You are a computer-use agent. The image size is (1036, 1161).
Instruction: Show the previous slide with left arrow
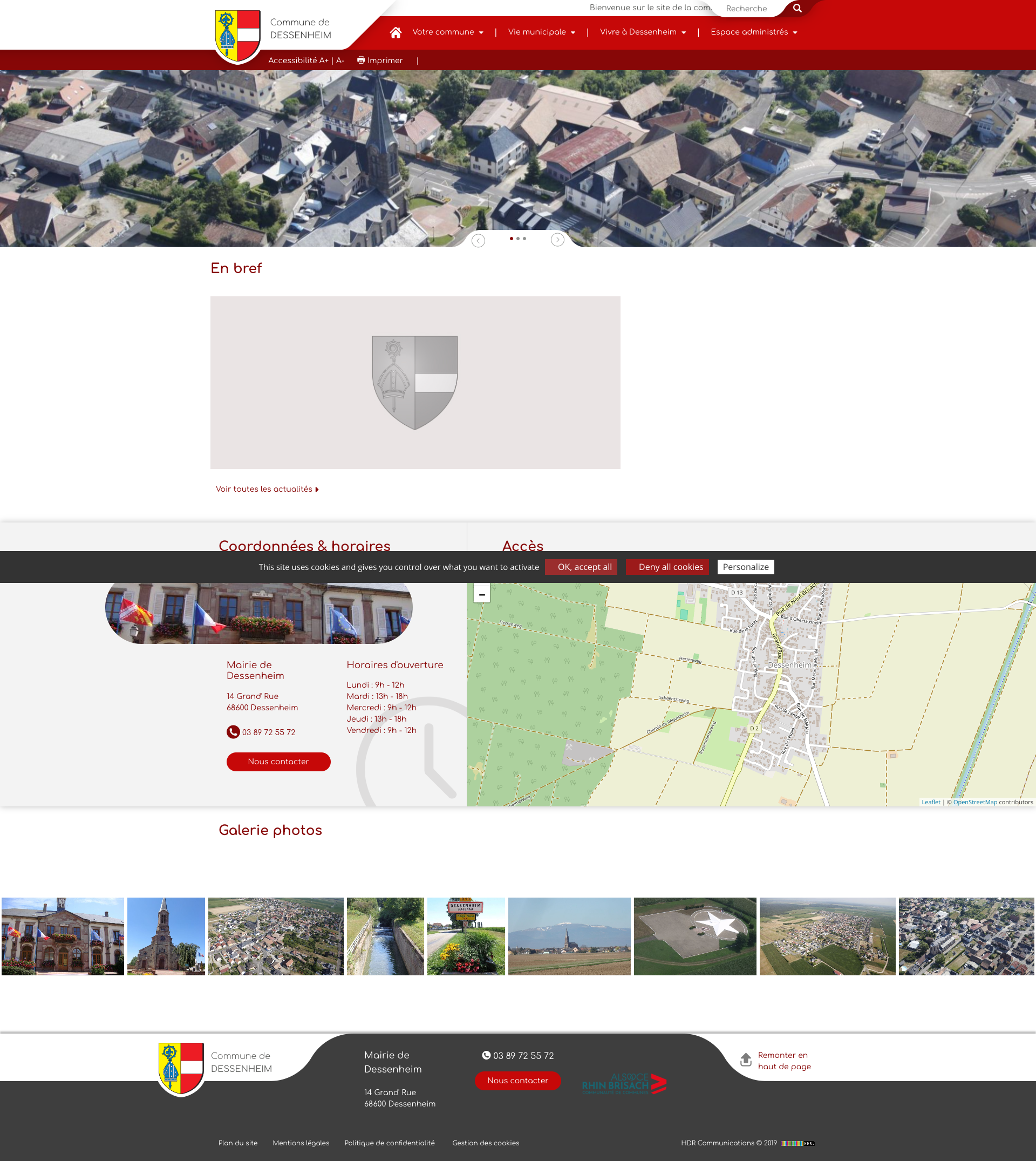click(x=478, y=240)
